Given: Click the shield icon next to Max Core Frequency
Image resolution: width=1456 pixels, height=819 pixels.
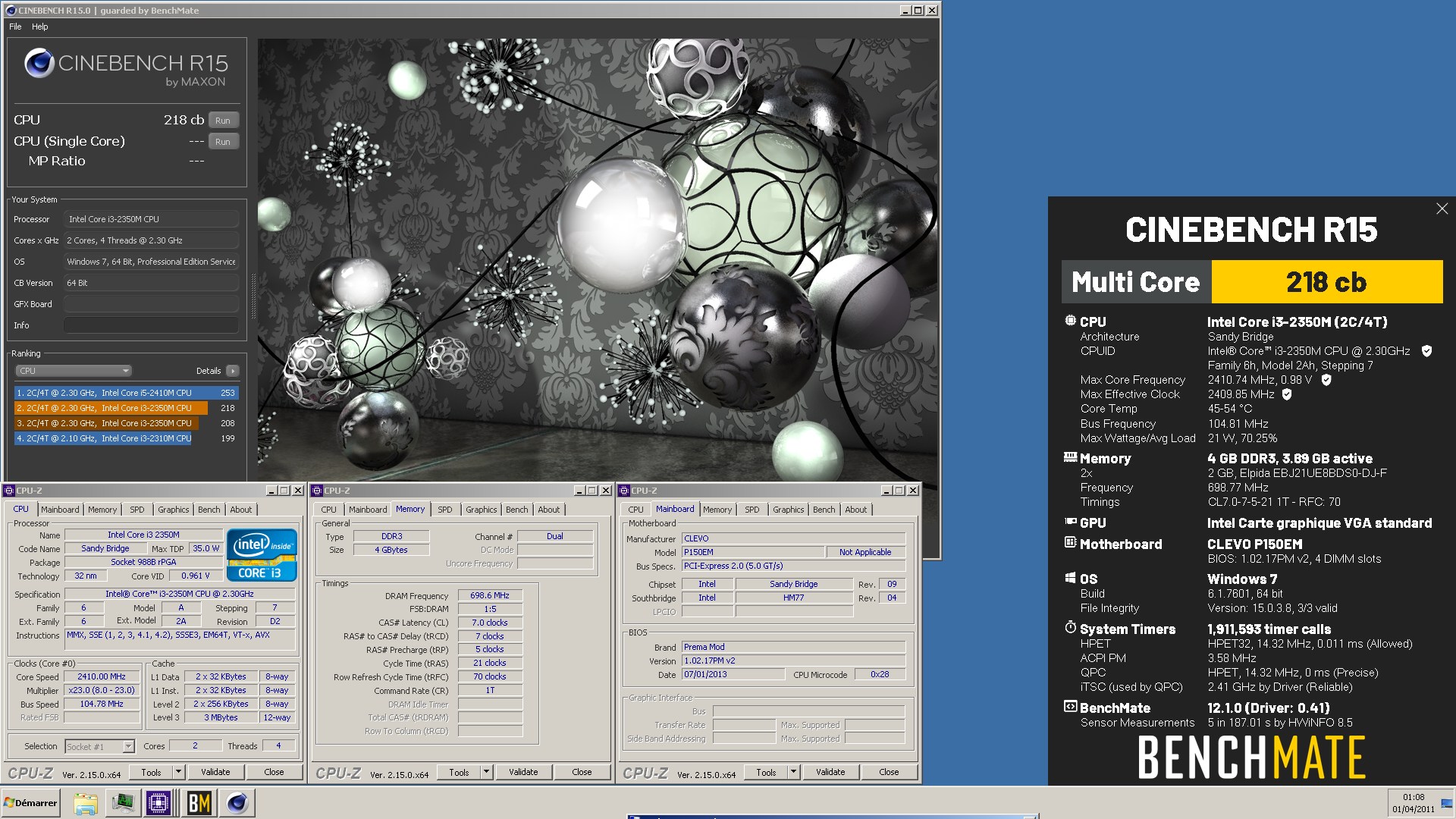Looking at the screenshot, I should pyautogui.click(x=1326, y=380).
